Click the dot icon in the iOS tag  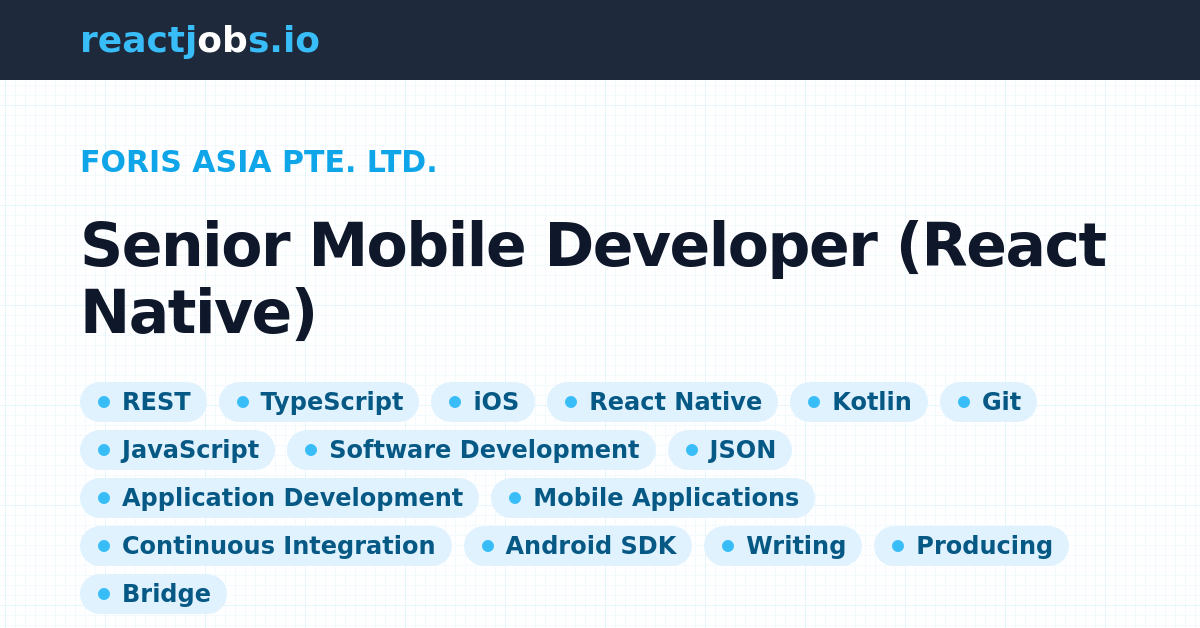click(457, 401)
